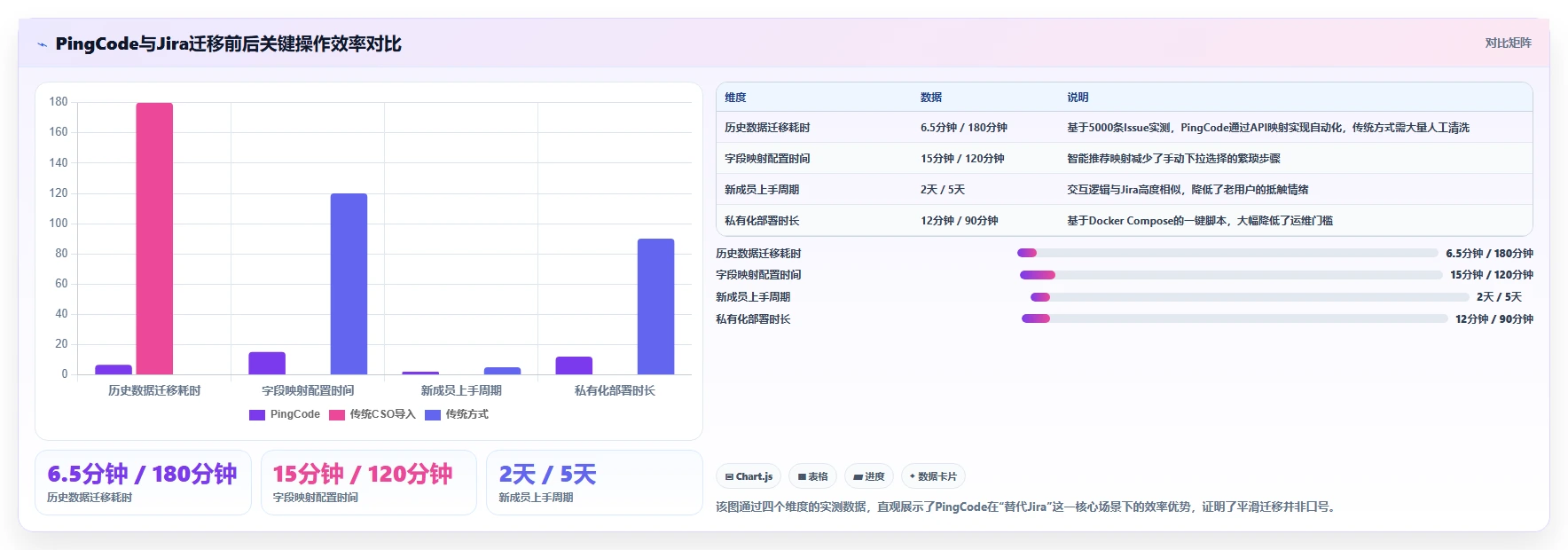Screen dimensions: 1568x550
Task: Select the 表格 tag chip
Action: coord(812,476)
